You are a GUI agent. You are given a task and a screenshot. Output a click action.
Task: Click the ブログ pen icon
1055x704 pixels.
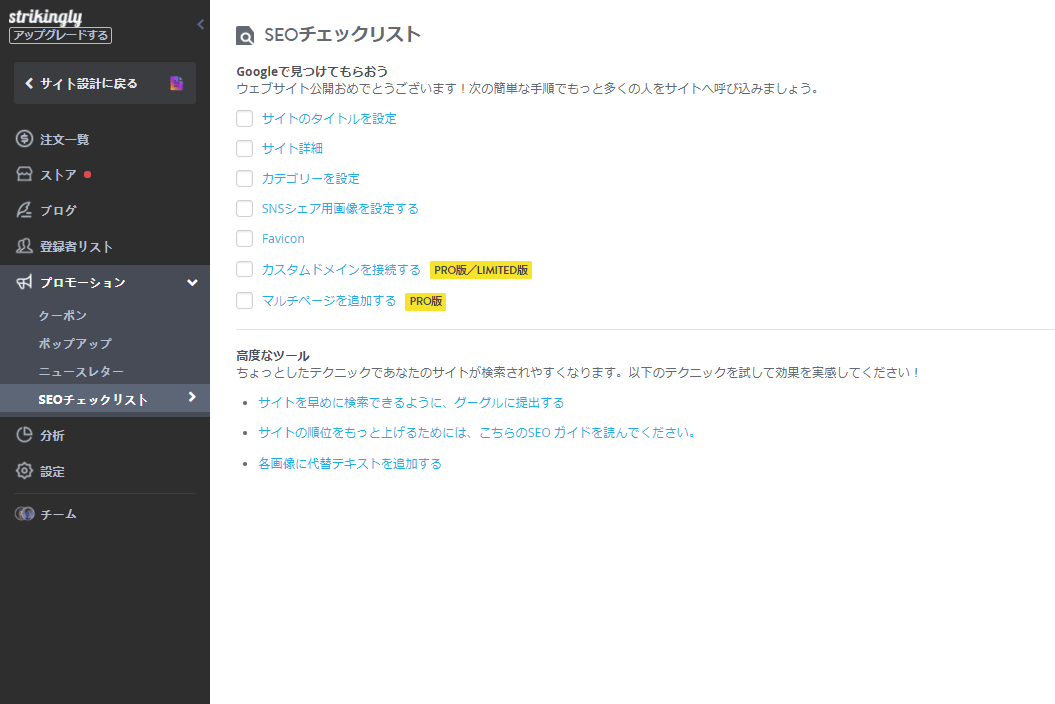point(22,210)
